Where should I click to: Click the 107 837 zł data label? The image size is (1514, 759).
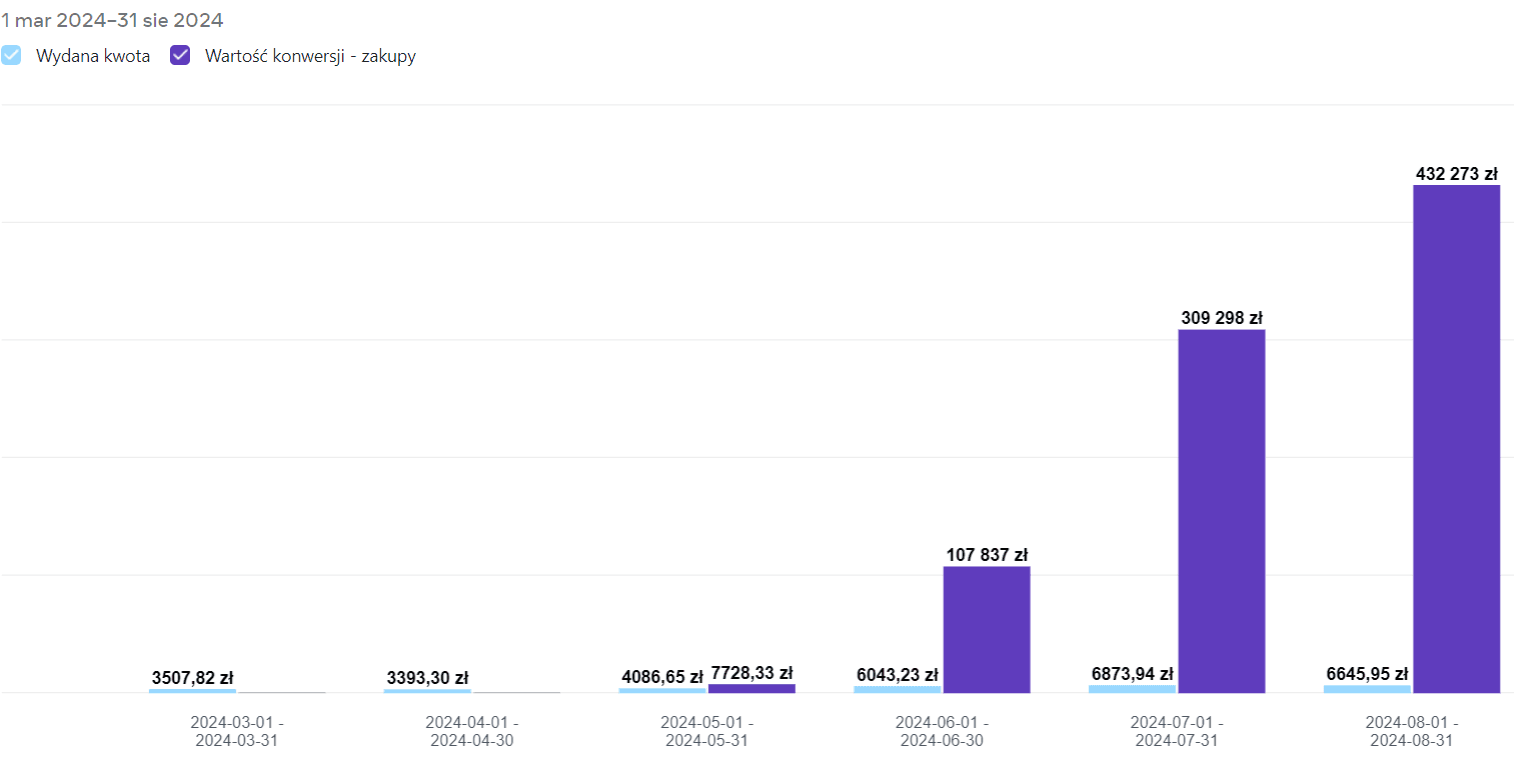coord(987,555)
